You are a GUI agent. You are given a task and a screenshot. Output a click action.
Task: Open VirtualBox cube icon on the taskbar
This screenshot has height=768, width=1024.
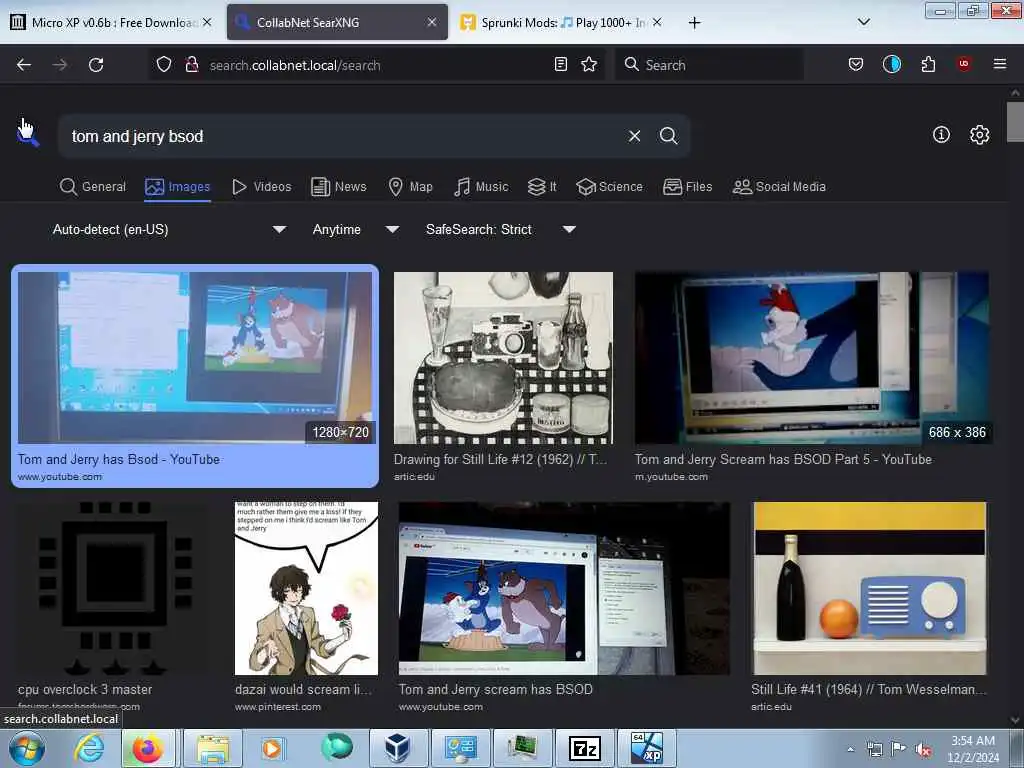396,748
